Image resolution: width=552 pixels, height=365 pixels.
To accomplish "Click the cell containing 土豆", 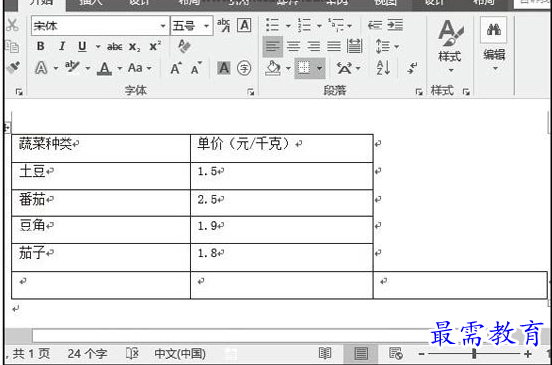I will point(101,176).
